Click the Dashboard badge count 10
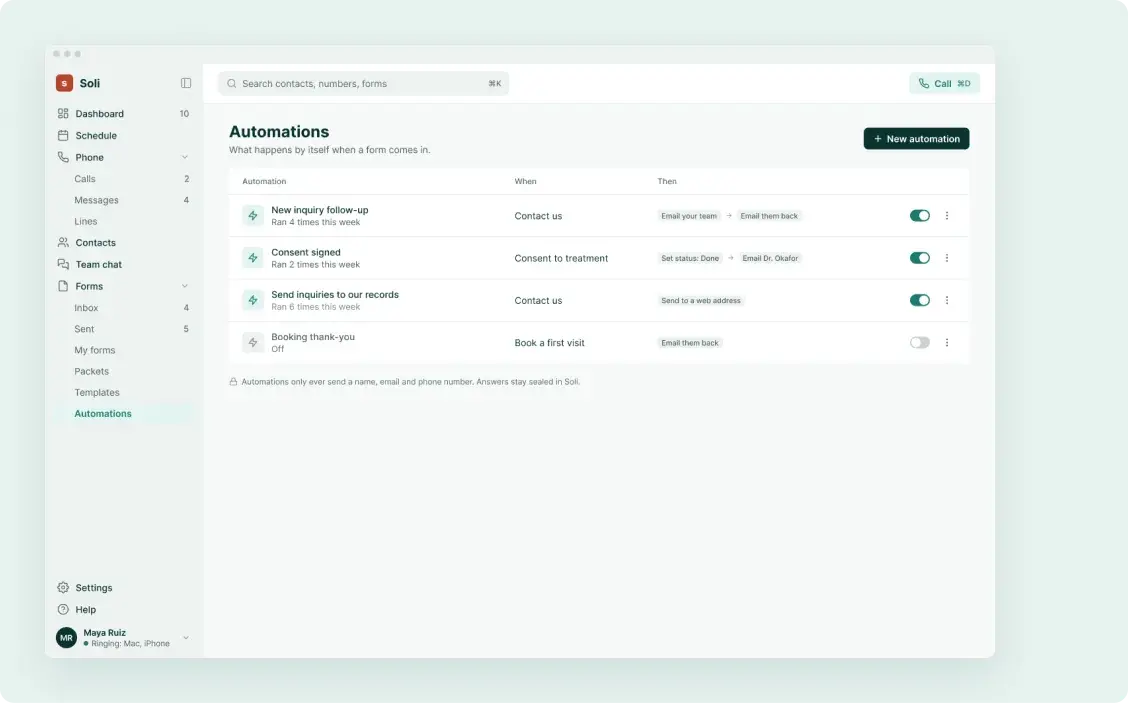1128x703 pixels. (184, 114)
